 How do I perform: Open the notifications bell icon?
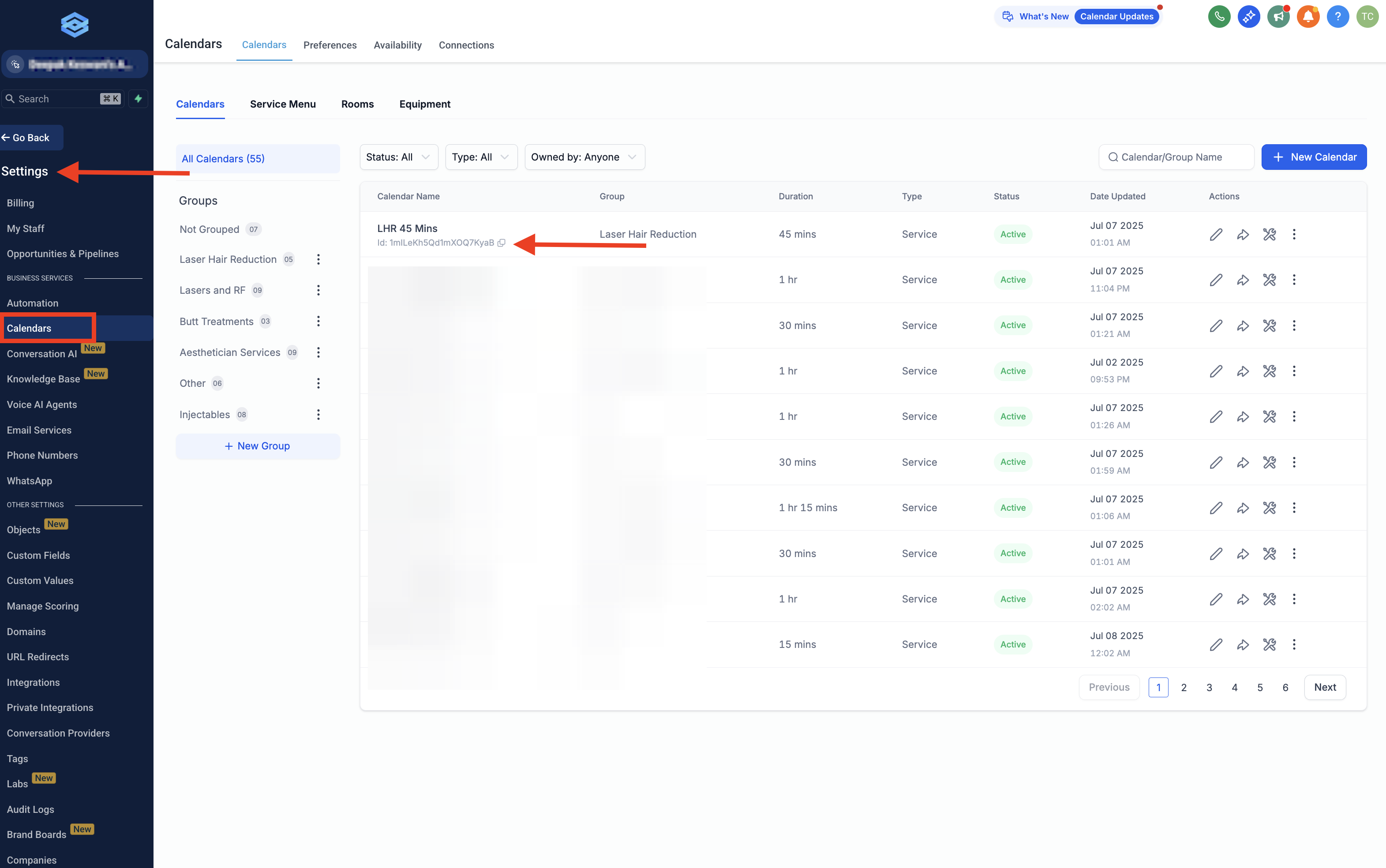tap(1308, 16)
